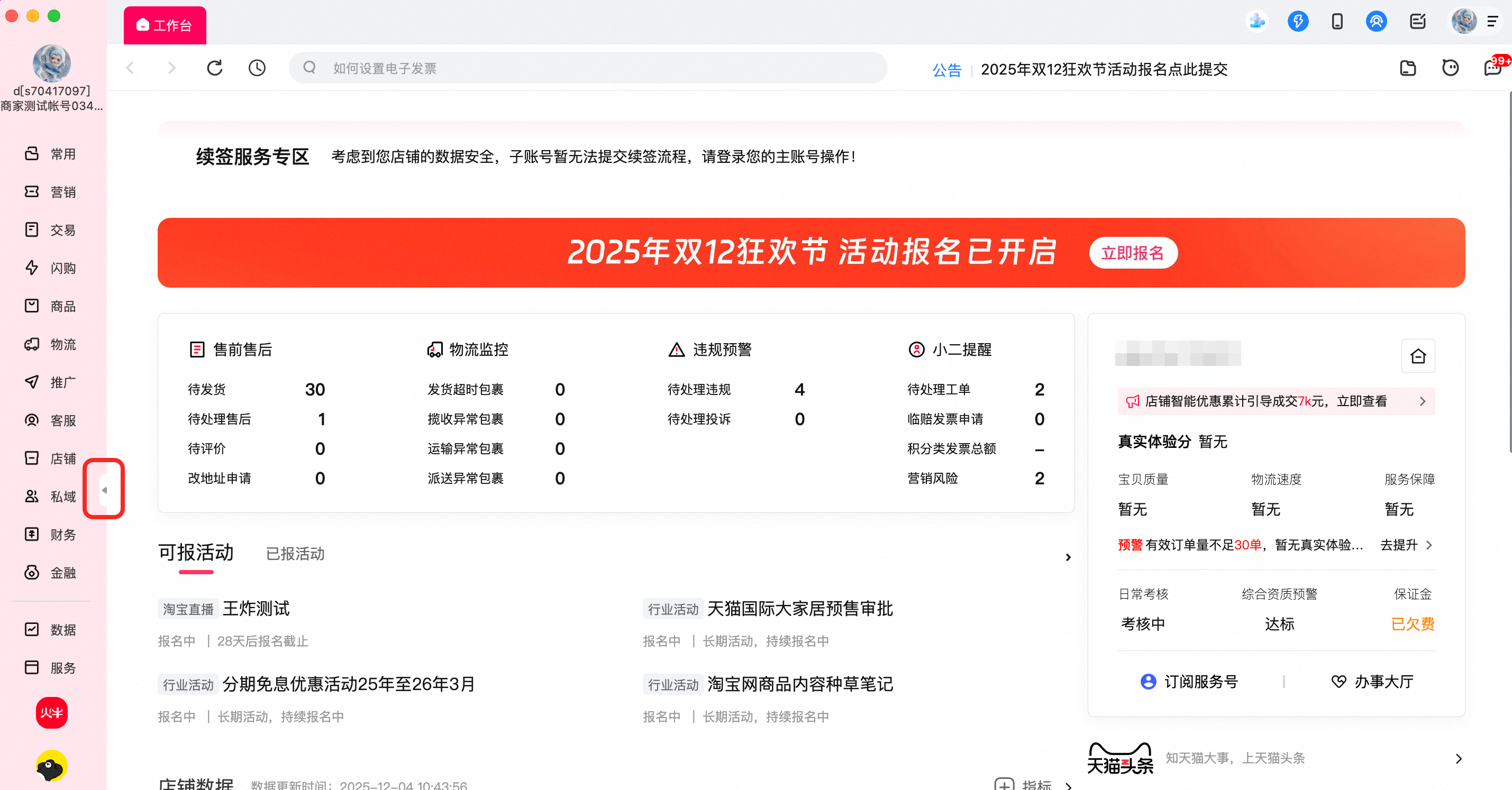Click the 已欠费 deposit status
The image size is (1512, 790).
click(x=1412, y=624)
